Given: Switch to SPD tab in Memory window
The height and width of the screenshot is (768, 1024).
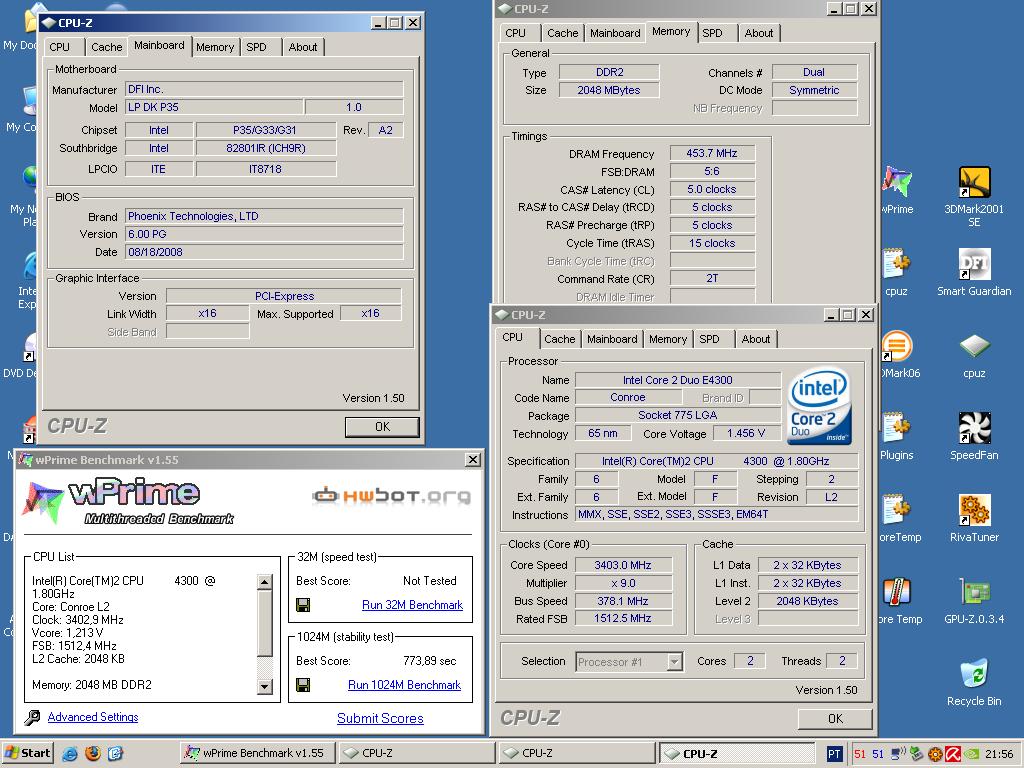Looking at the screenshot, I should click(712, 33).
